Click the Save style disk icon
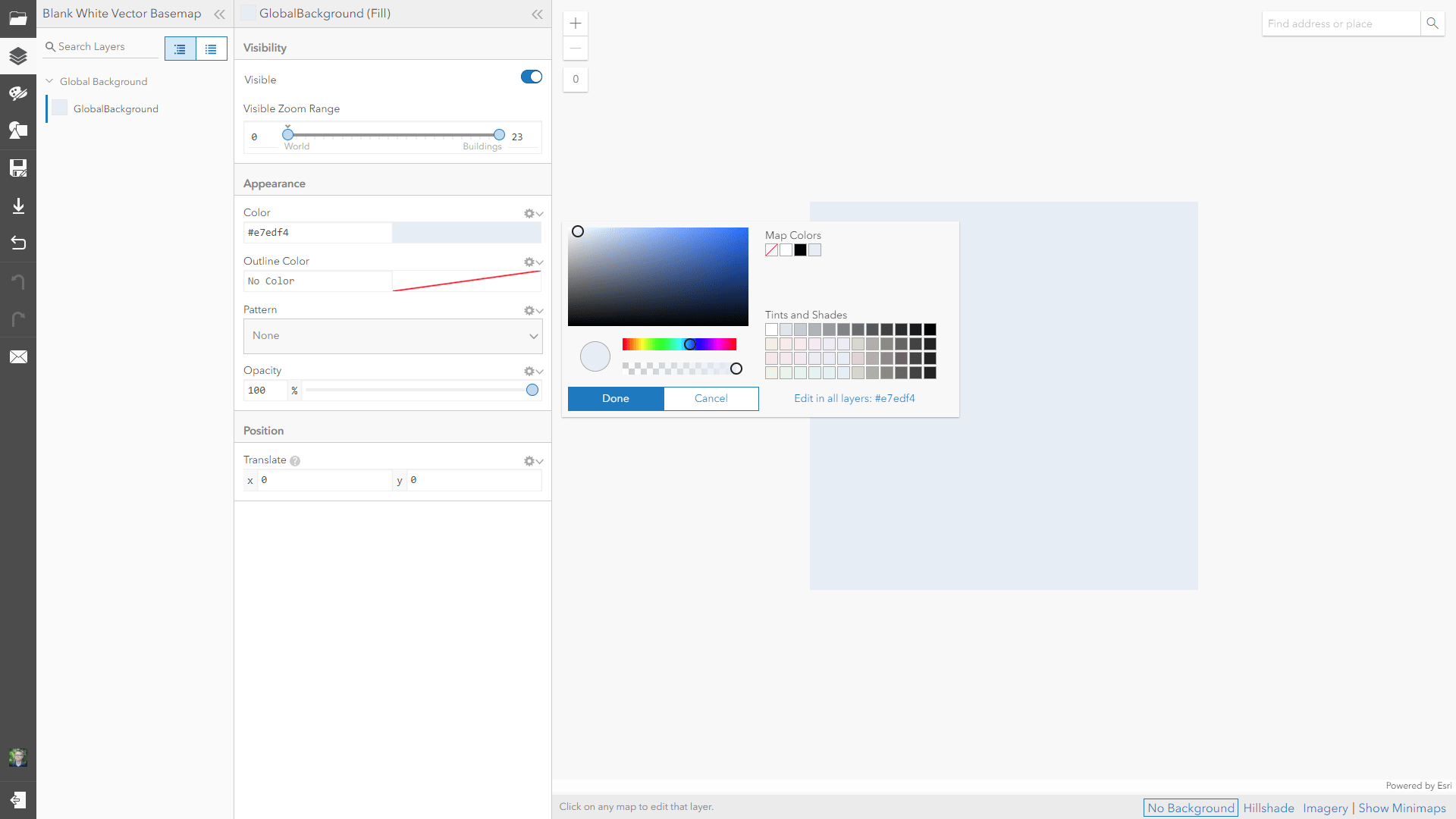This screenshot has height=819, width=1456. 18,168
